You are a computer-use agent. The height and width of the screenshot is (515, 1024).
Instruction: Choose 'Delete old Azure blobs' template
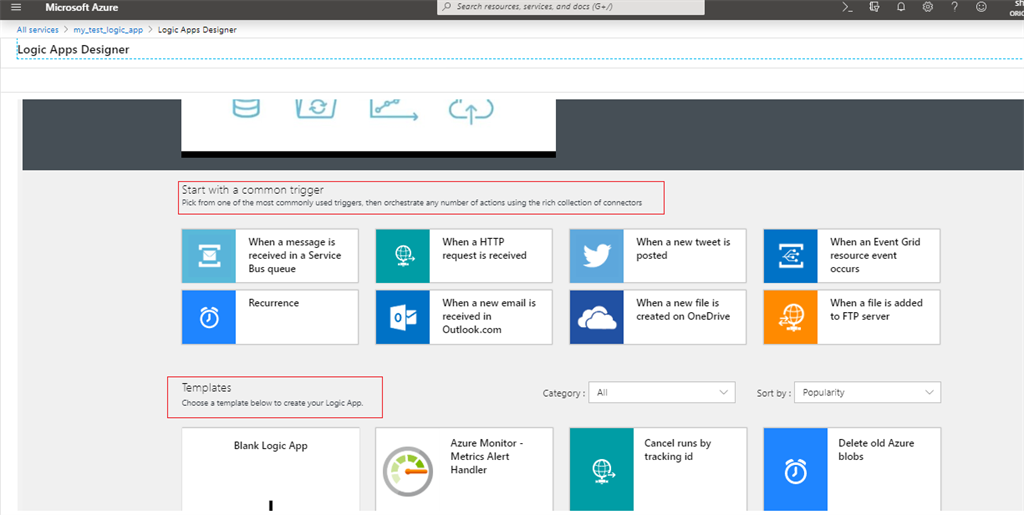pyautogui.click(x=852, y=469)
